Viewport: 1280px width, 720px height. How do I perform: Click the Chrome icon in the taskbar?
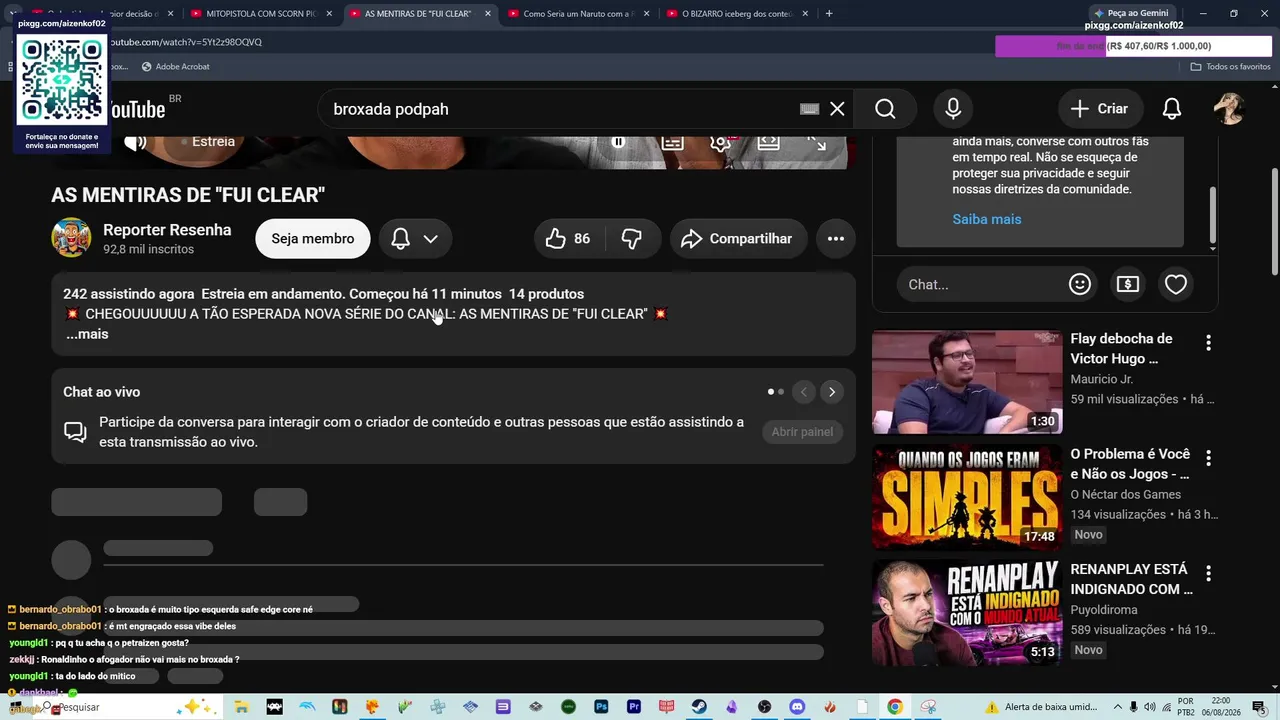(x=895, y=707)
